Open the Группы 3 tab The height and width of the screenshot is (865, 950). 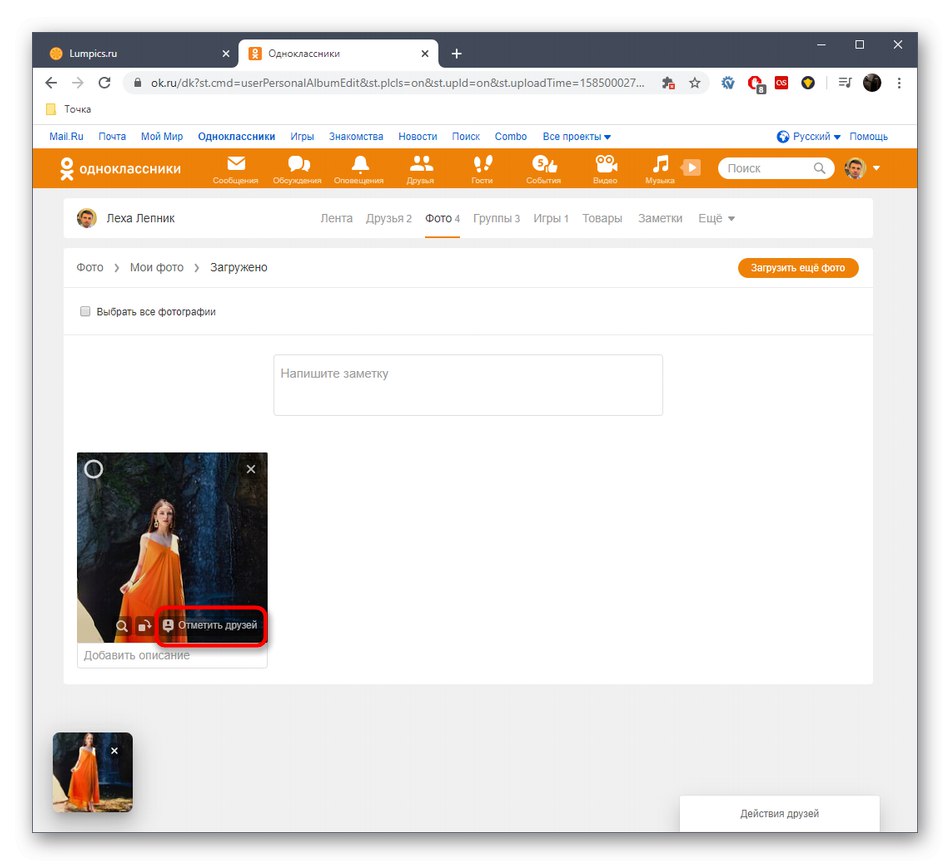(496, 219)
